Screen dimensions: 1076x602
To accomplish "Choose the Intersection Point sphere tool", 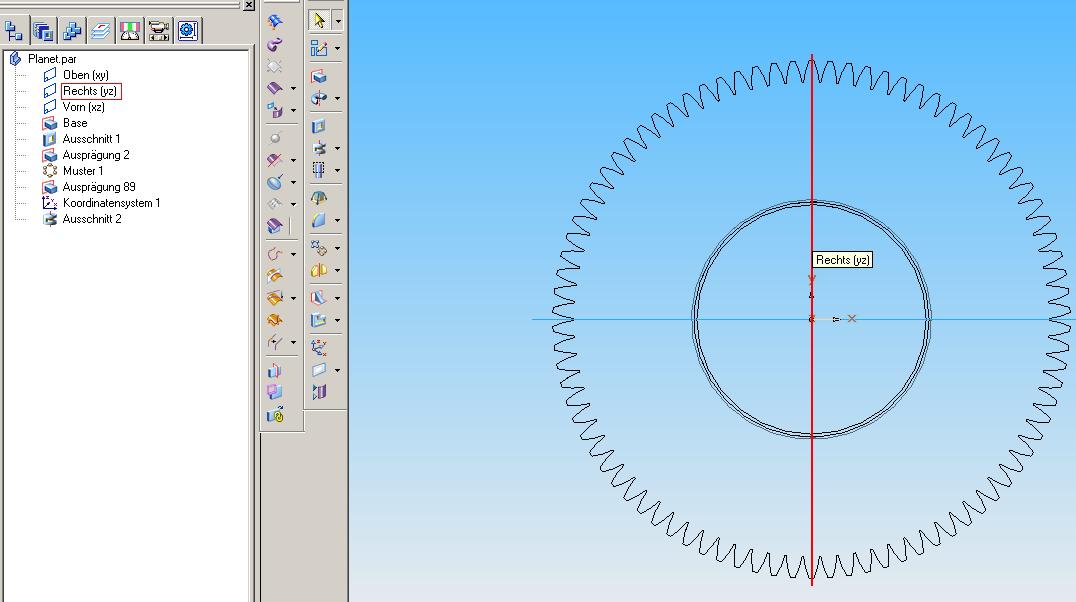I will click(275, 138).
